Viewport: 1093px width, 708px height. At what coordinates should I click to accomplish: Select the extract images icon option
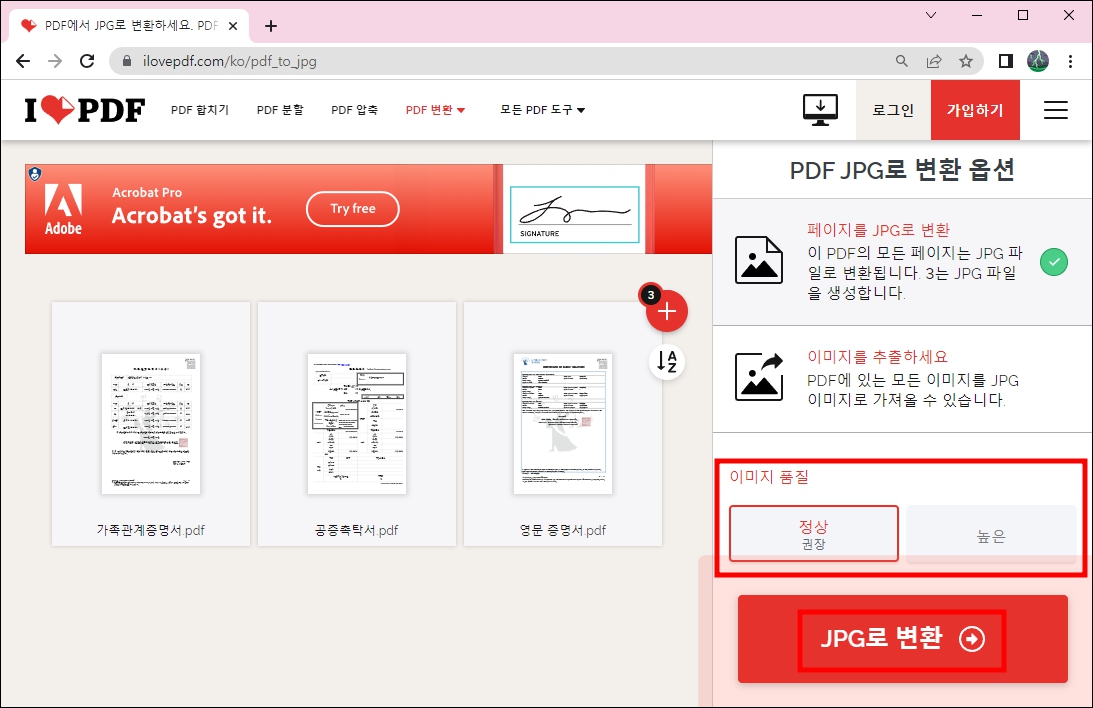click(x=758, y=377)
